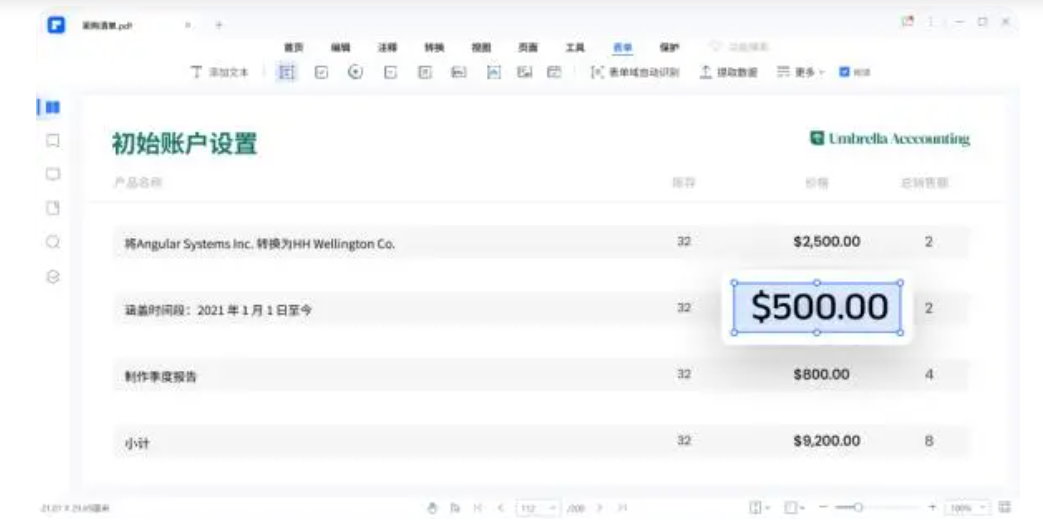Open the title bar more options menu
Screen dimensions: 1043x527
tap(931, 21)
